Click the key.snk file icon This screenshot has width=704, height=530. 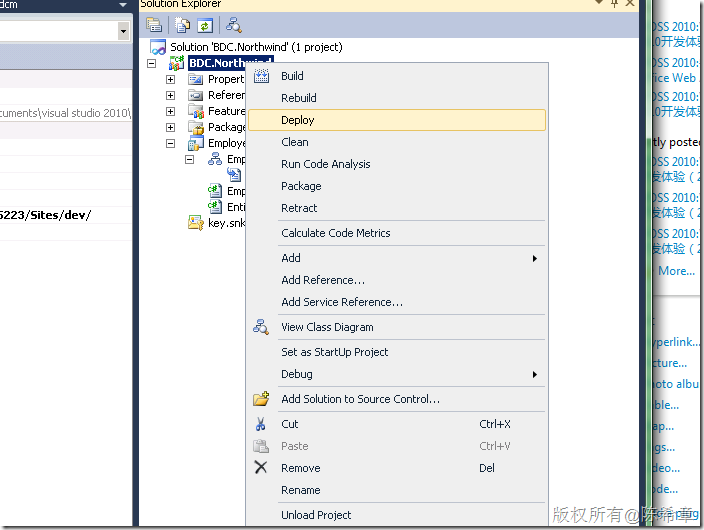[x=196, y=223]
